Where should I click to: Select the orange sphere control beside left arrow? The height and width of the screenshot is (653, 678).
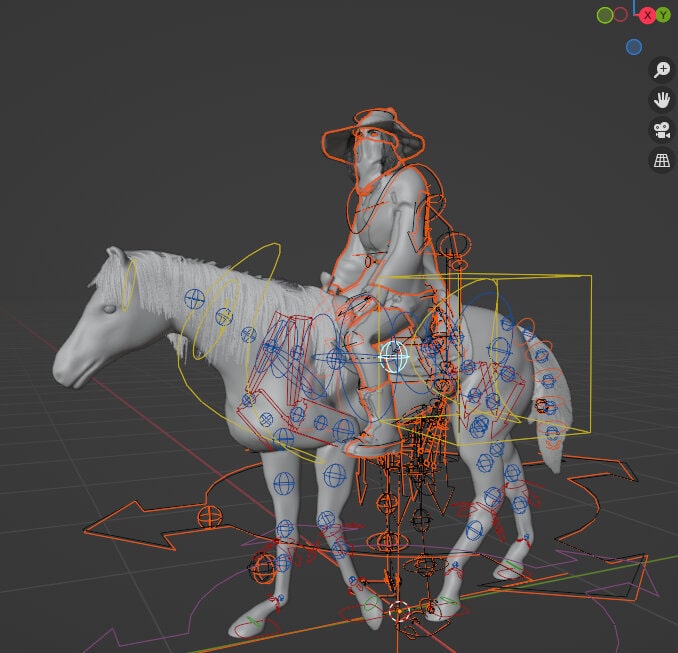(210, 517)
